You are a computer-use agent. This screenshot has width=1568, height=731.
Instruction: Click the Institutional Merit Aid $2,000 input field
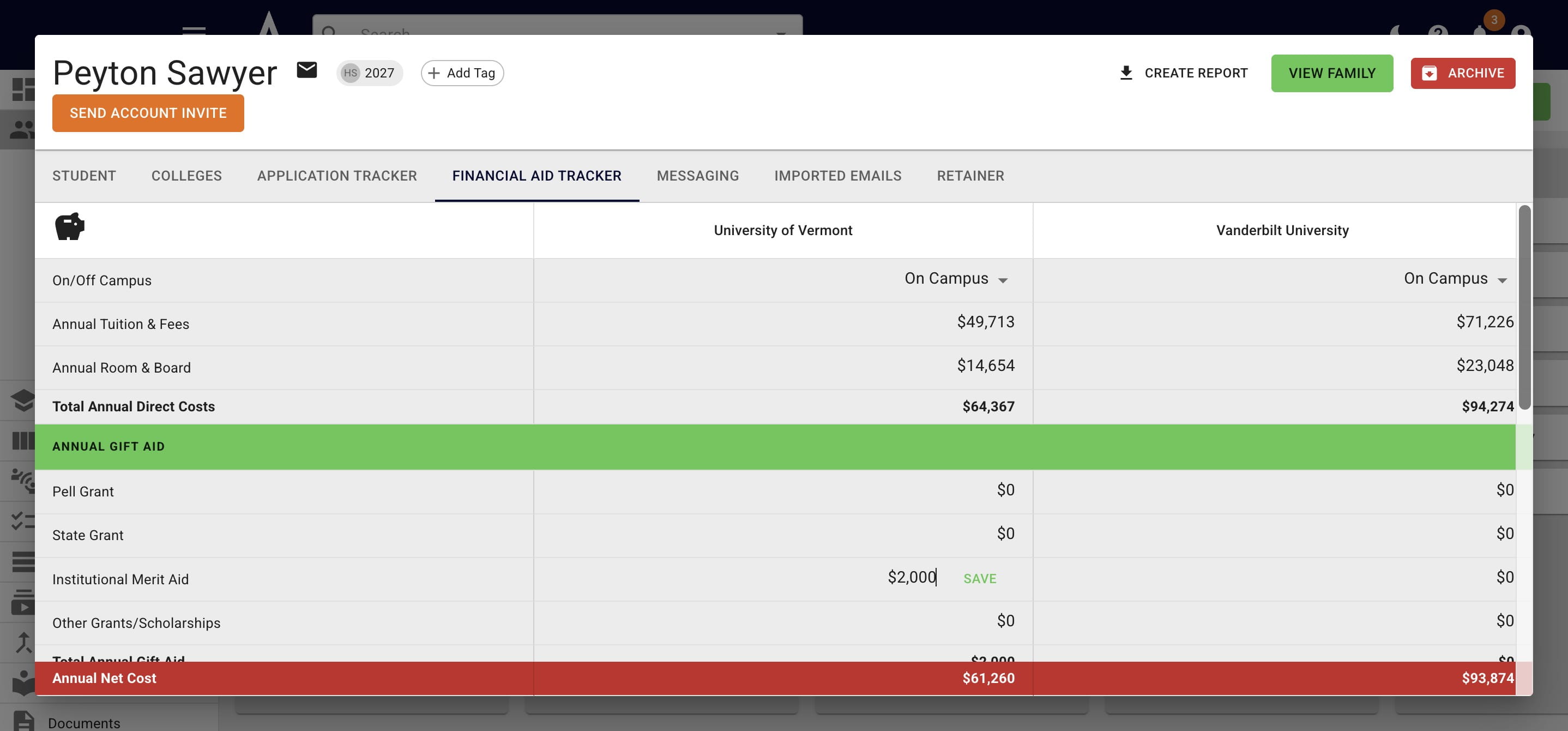[x=911, y=578]
